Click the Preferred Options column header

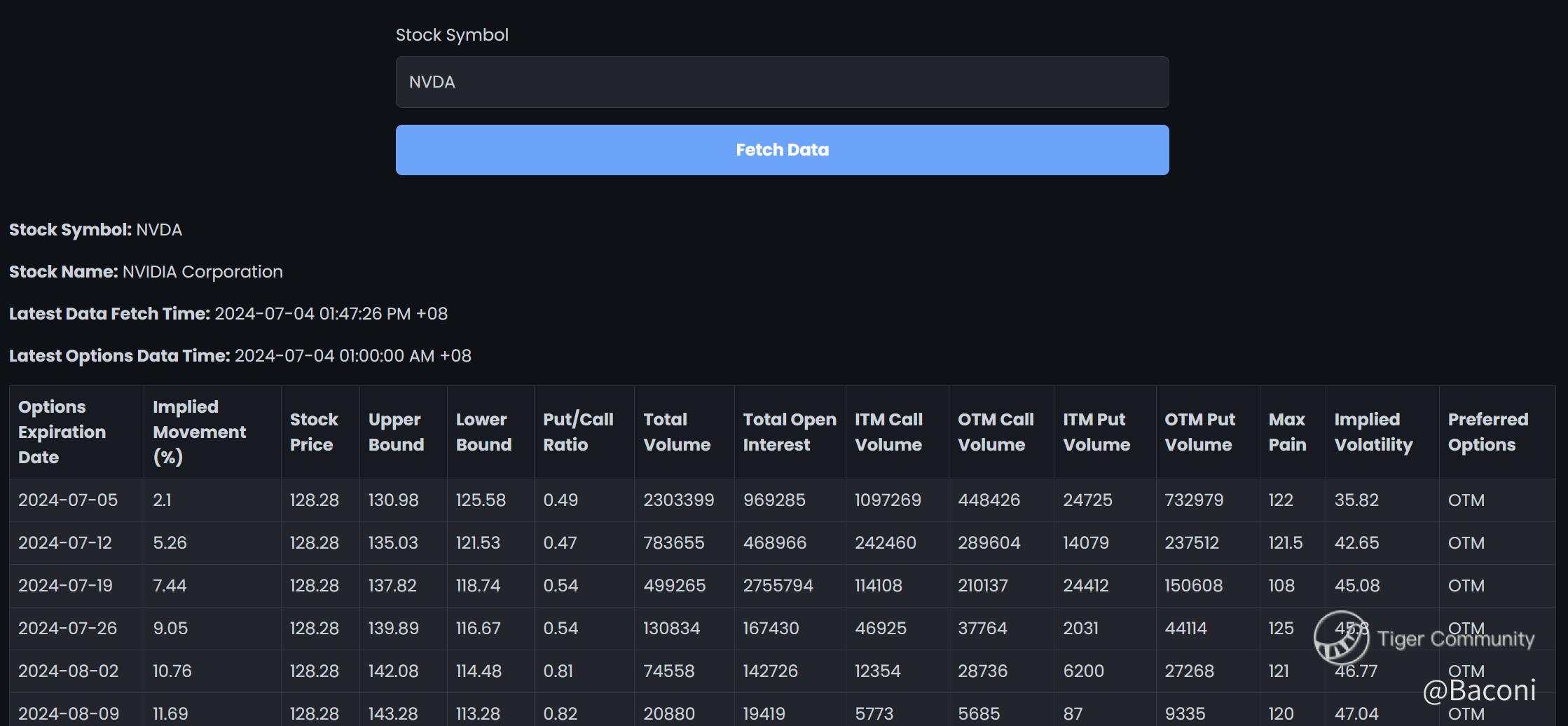[x=1487, y=432]
